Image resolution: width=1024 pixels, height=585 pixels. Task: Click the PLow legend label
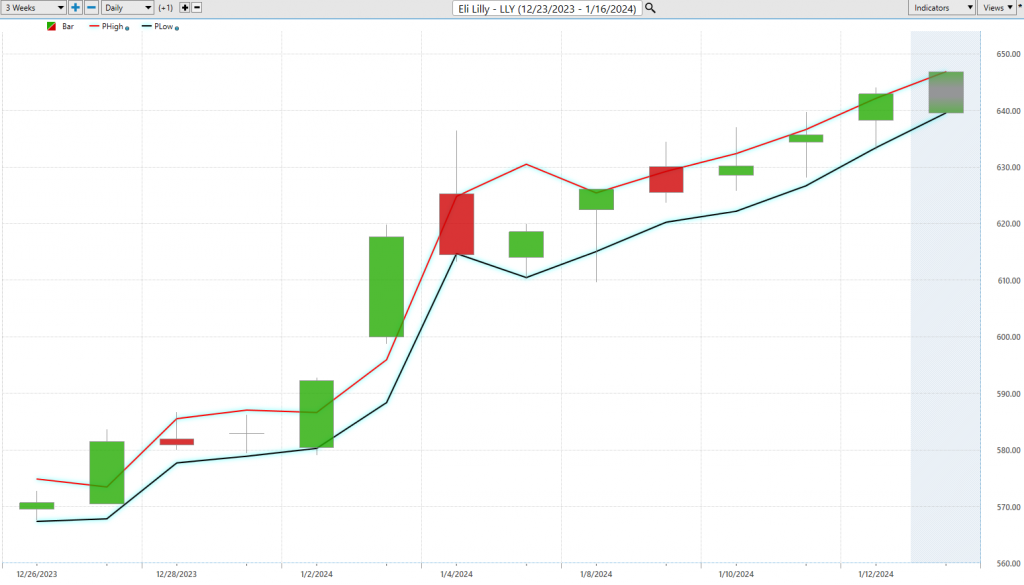[164, 27]
